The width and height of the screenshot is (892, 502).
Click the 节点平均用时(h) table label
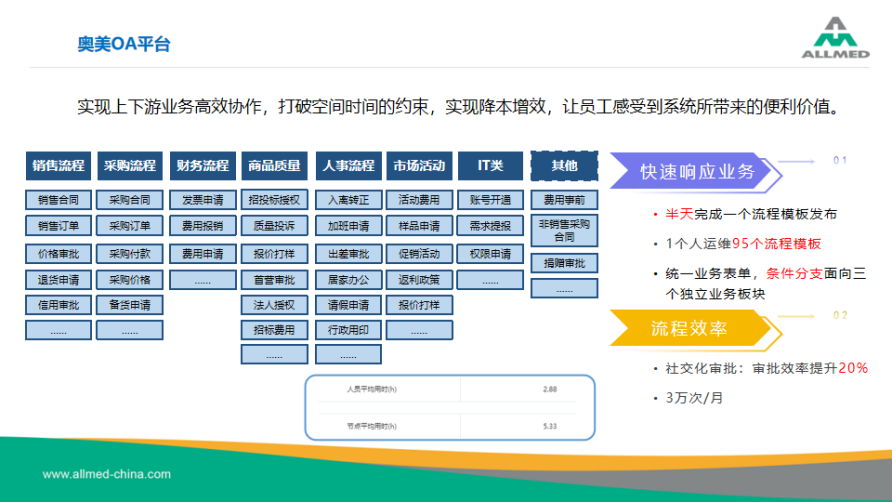(371, 426)
